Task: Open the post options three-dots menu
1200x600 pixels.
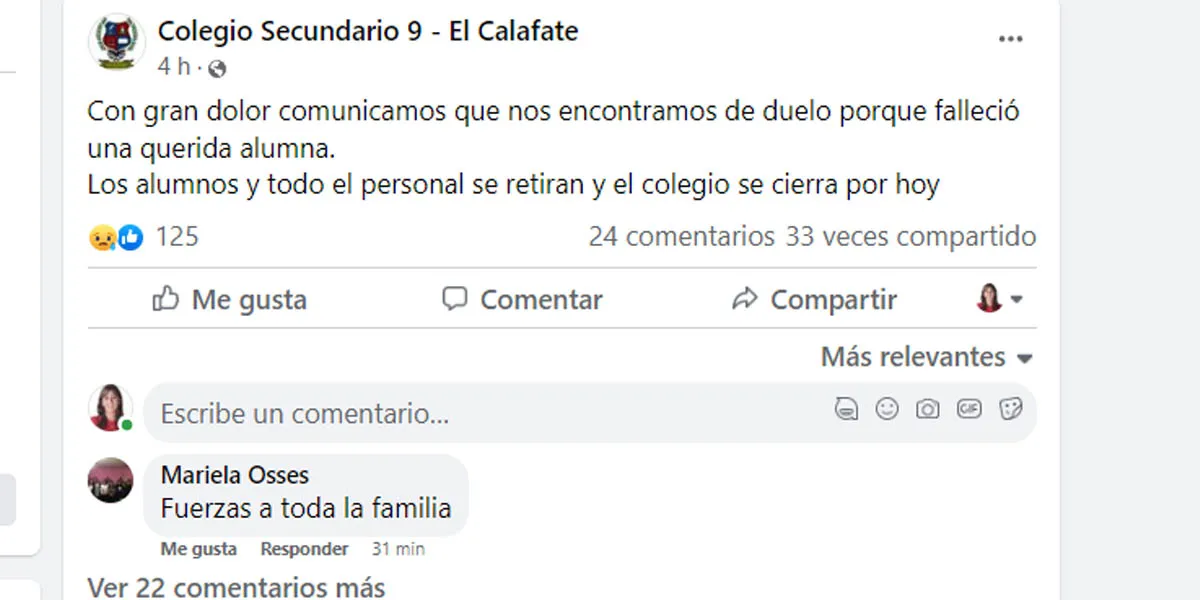Action: [1010, 39]
